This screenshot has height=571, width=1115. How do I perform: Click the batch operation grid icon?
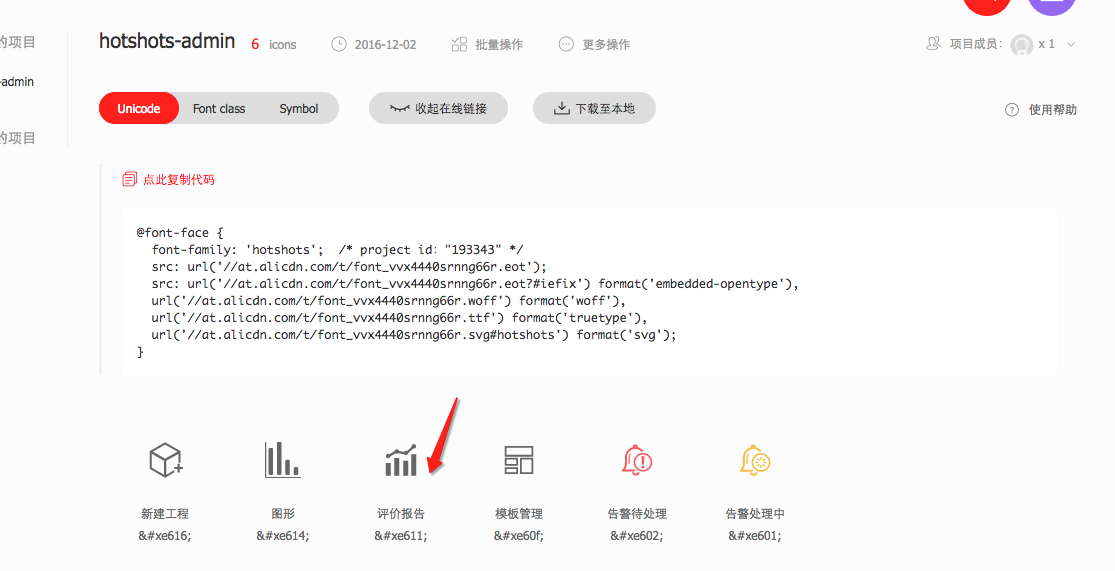(x=459, y=44)
